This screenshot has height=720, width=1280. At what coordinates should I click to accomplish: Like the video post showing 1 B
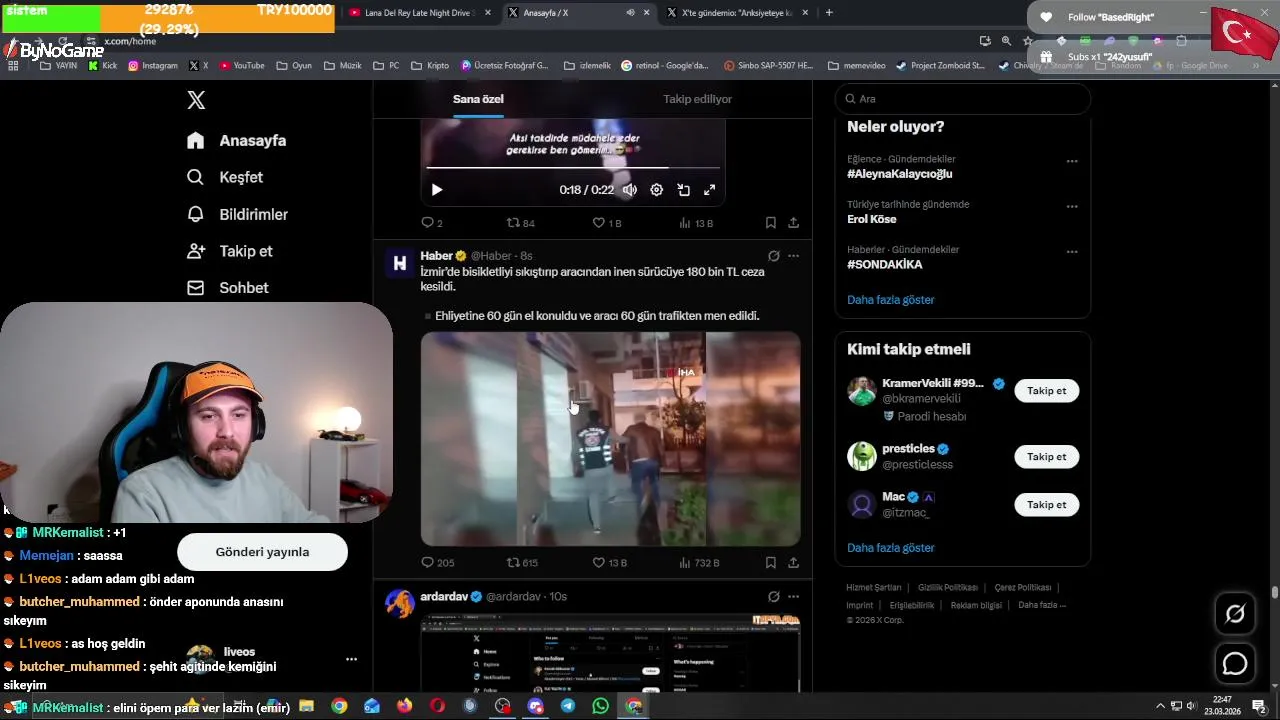607,223
